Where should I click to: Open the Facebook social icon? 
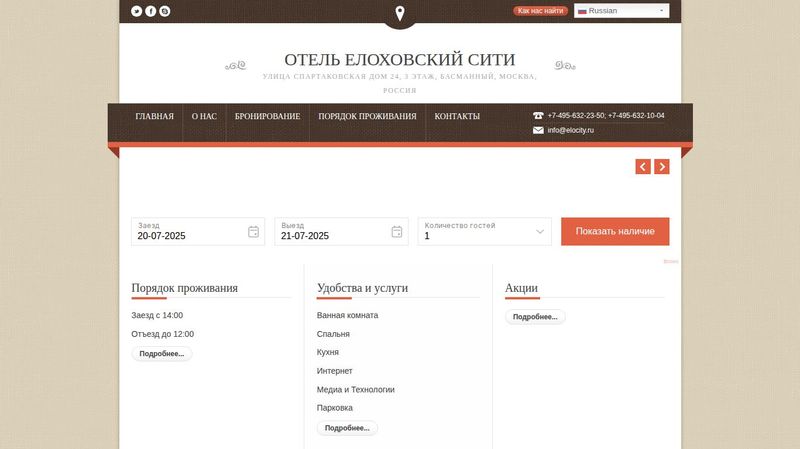(151, 11)
